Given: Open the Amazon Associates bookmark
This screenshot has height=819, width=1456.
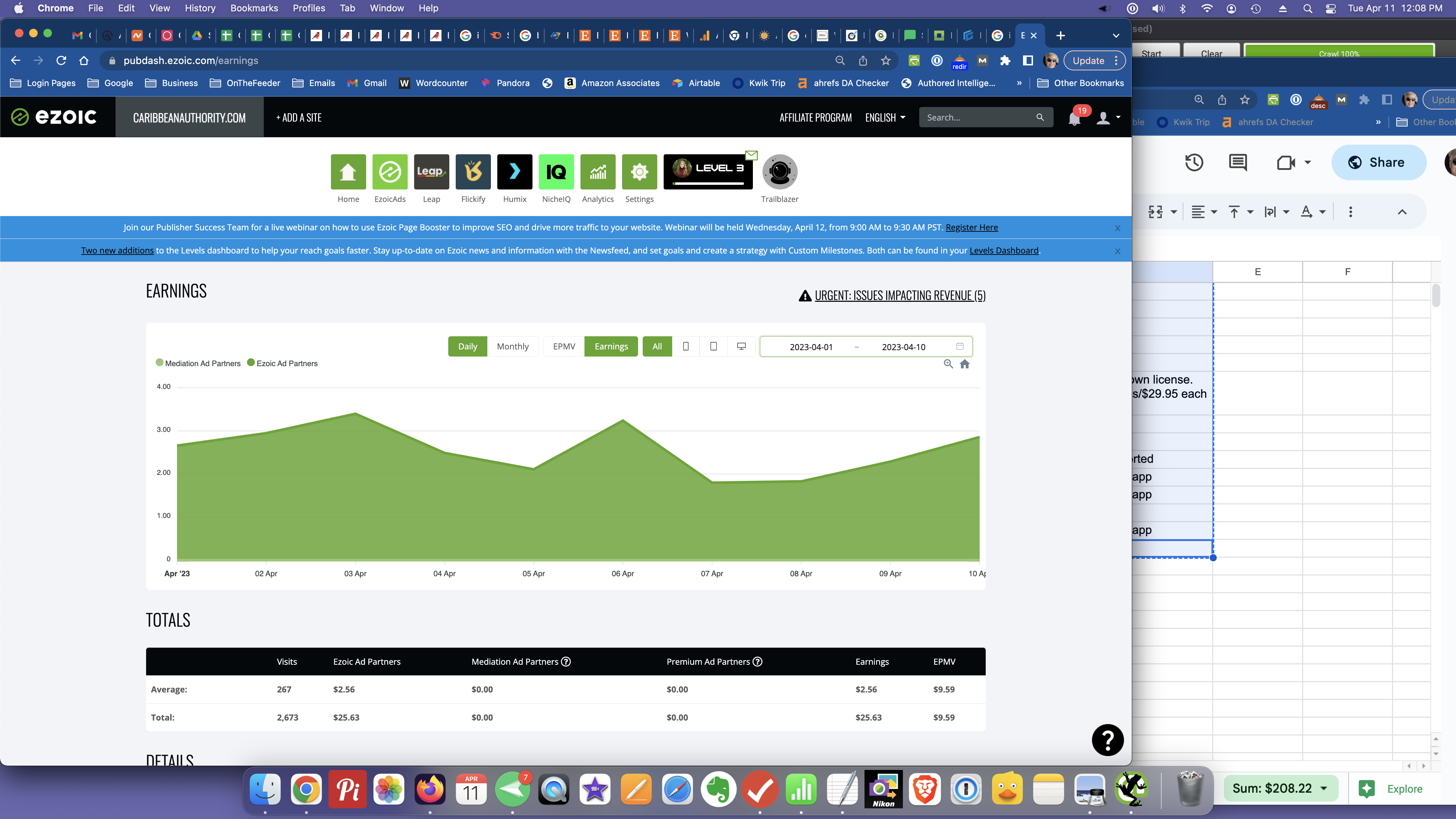Looking at the screenshot, I should (x=612, y=83).
